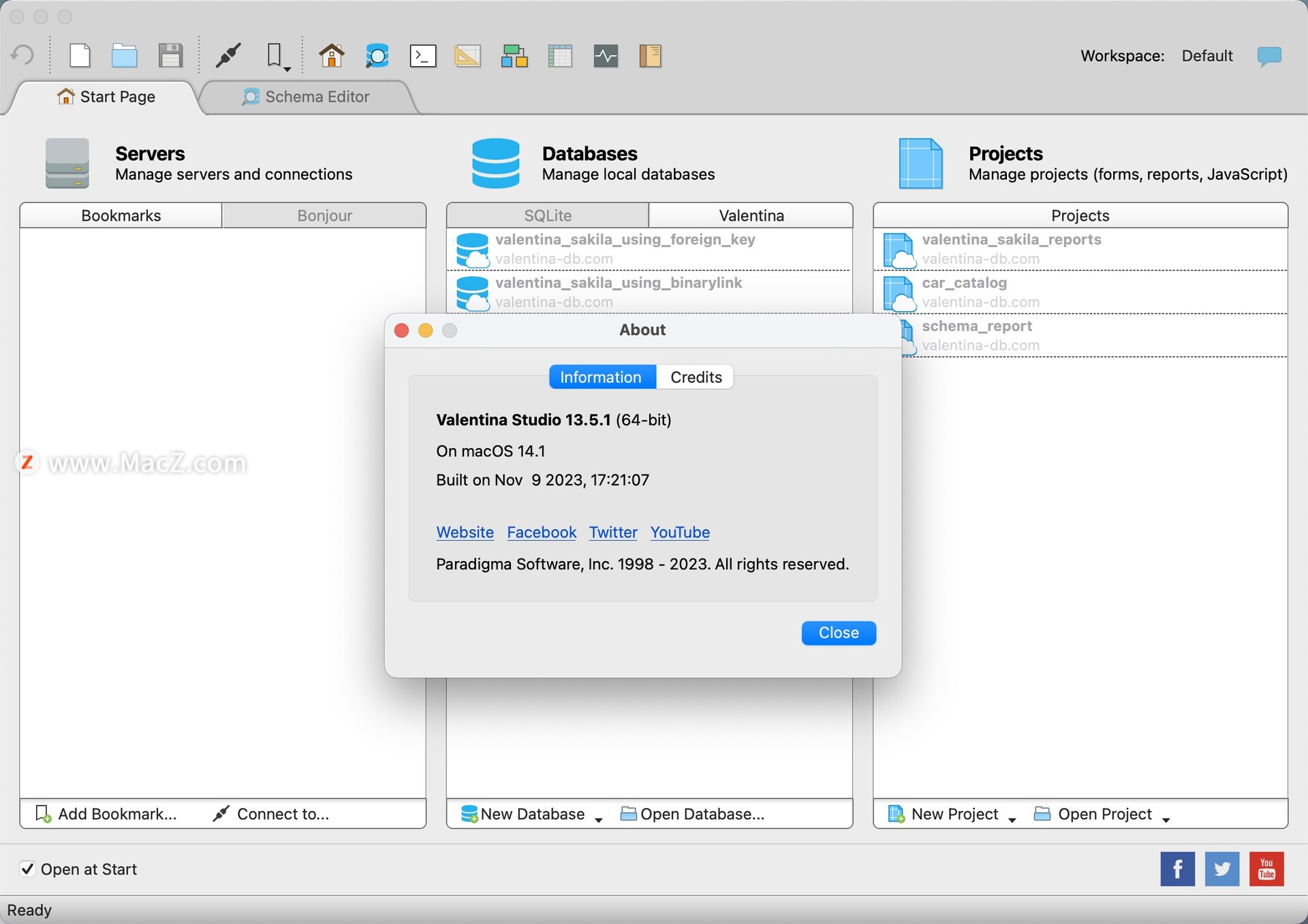Open the bookmark toolbar dropdown icon
This screenshot has width=1308, height=924.
point(277,56)
